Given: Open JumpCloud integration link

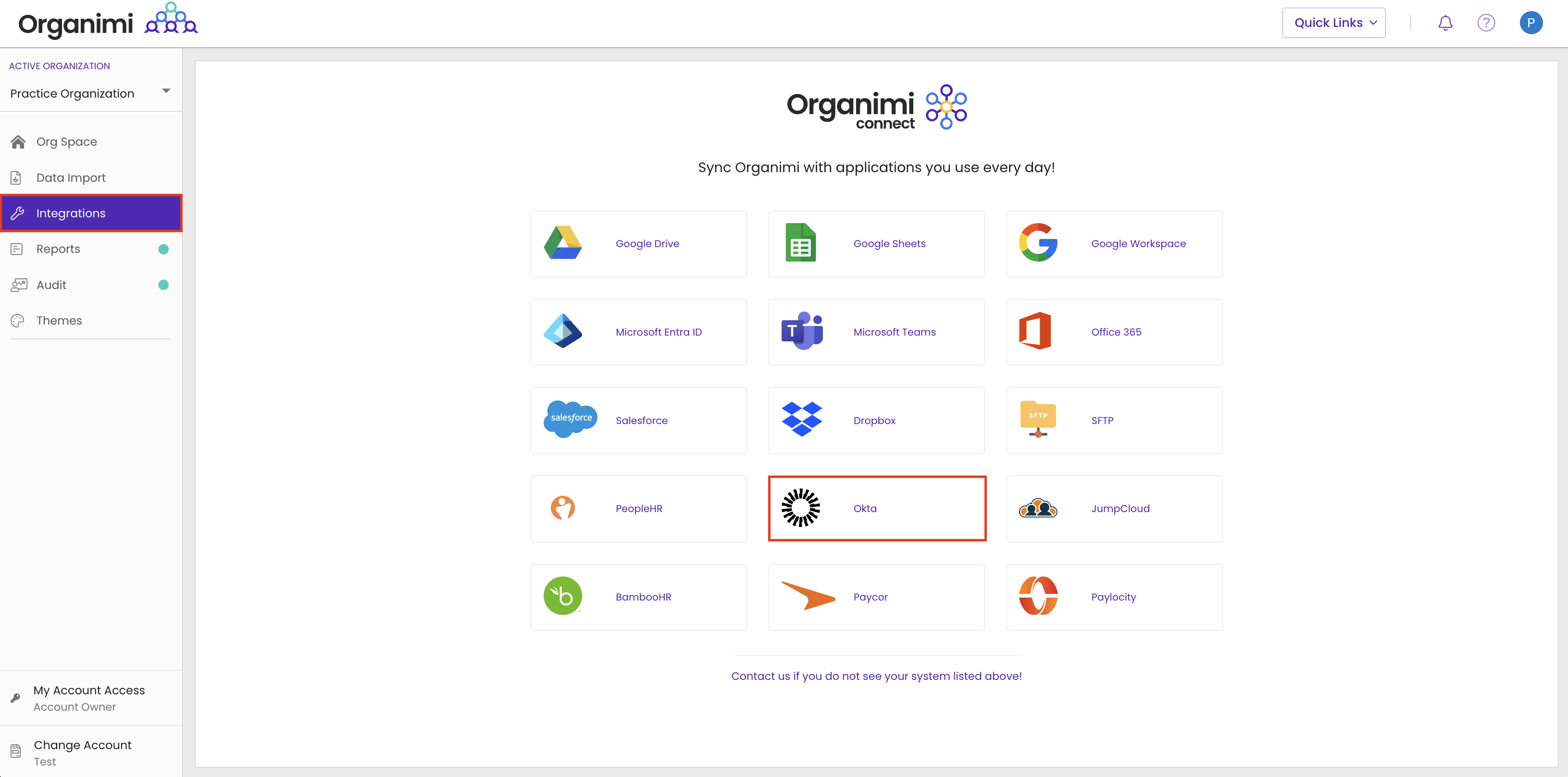Looking at the screenshot, I should (x=1120, y=508).
